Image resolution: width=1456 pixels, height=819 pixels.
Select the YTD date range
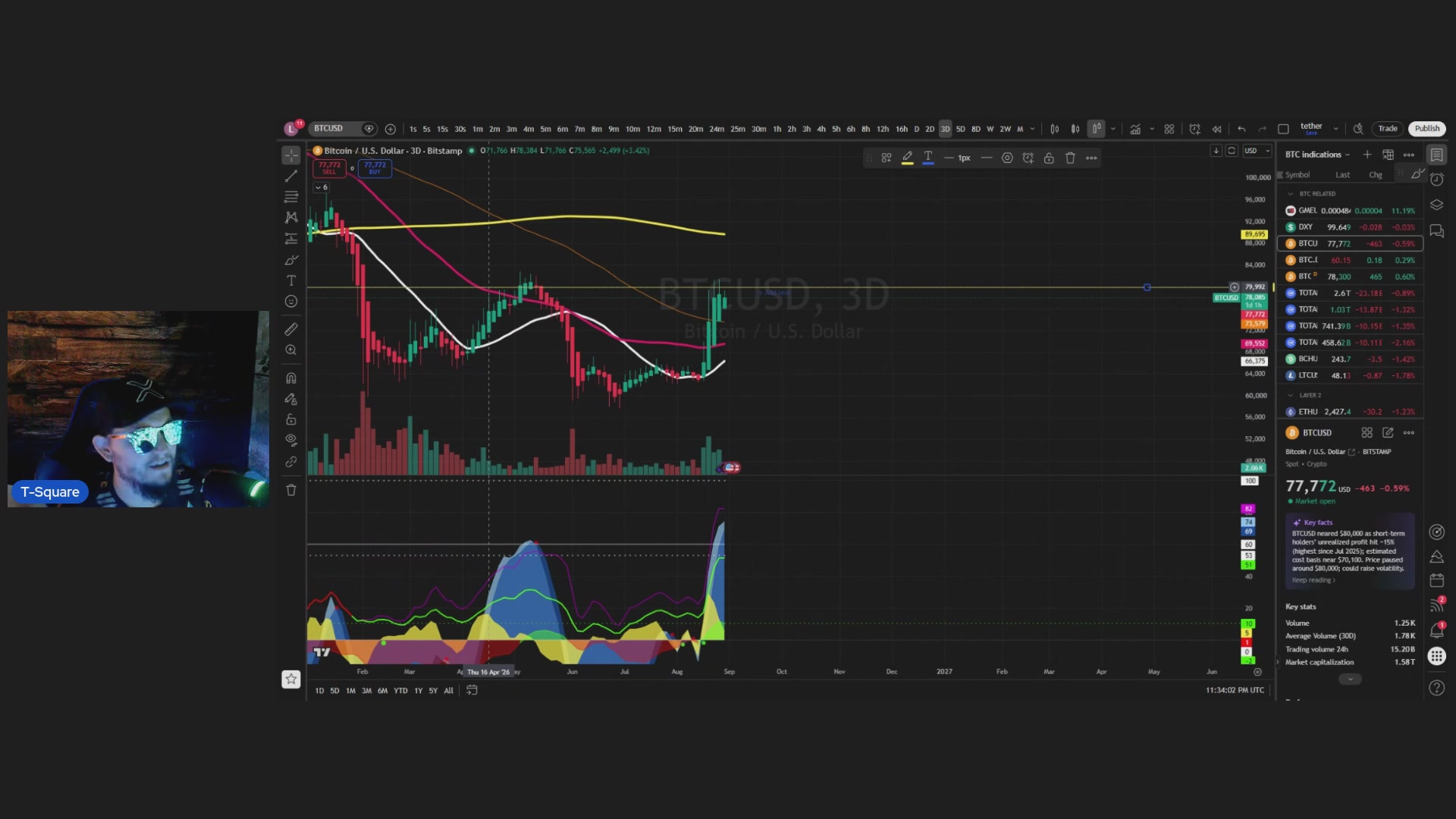[400, 691]
